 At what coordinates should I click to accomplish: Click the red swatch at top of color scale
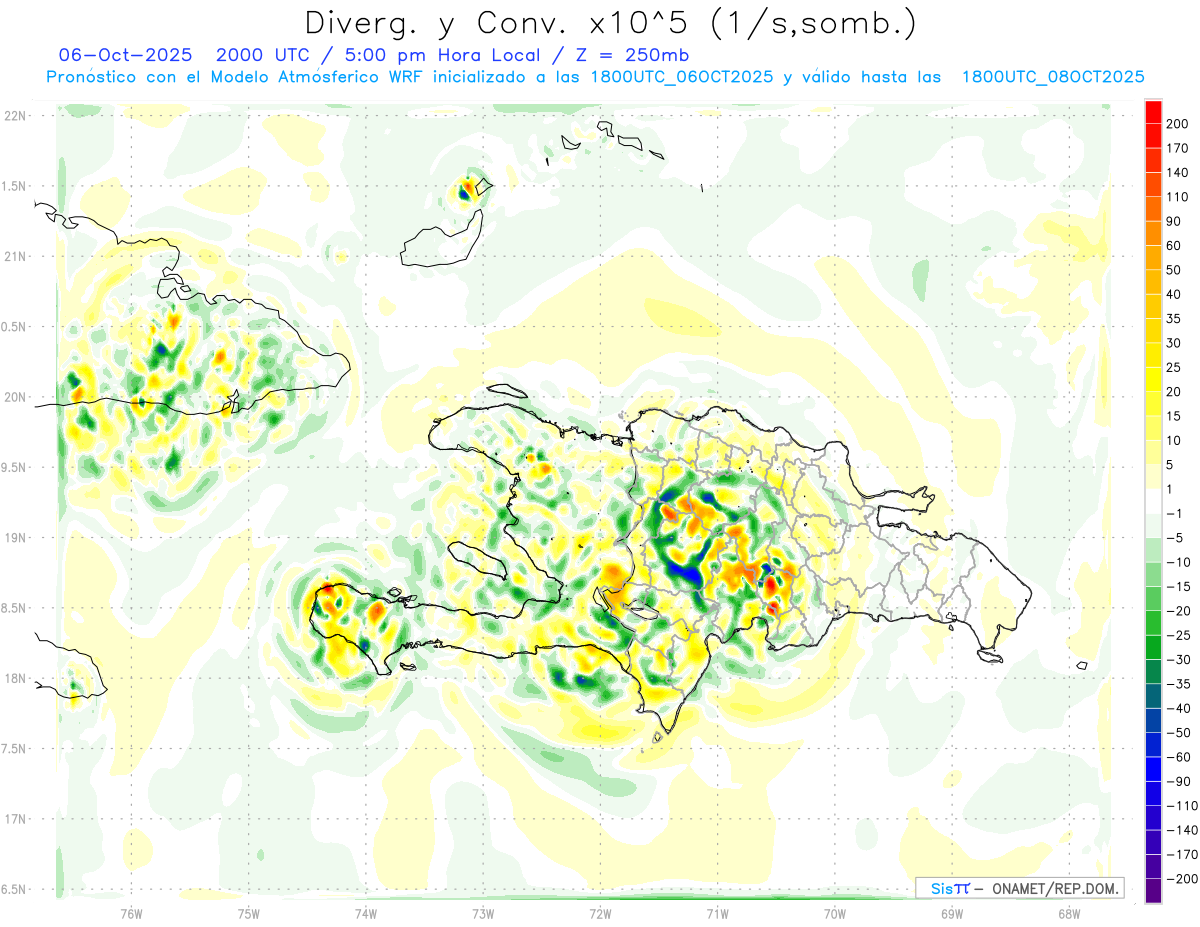(x=1153, y=110)
